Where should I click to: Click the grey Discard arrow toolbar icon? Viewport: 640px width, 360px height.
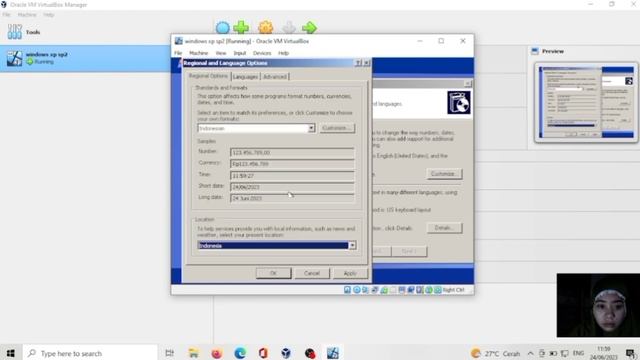289,28
